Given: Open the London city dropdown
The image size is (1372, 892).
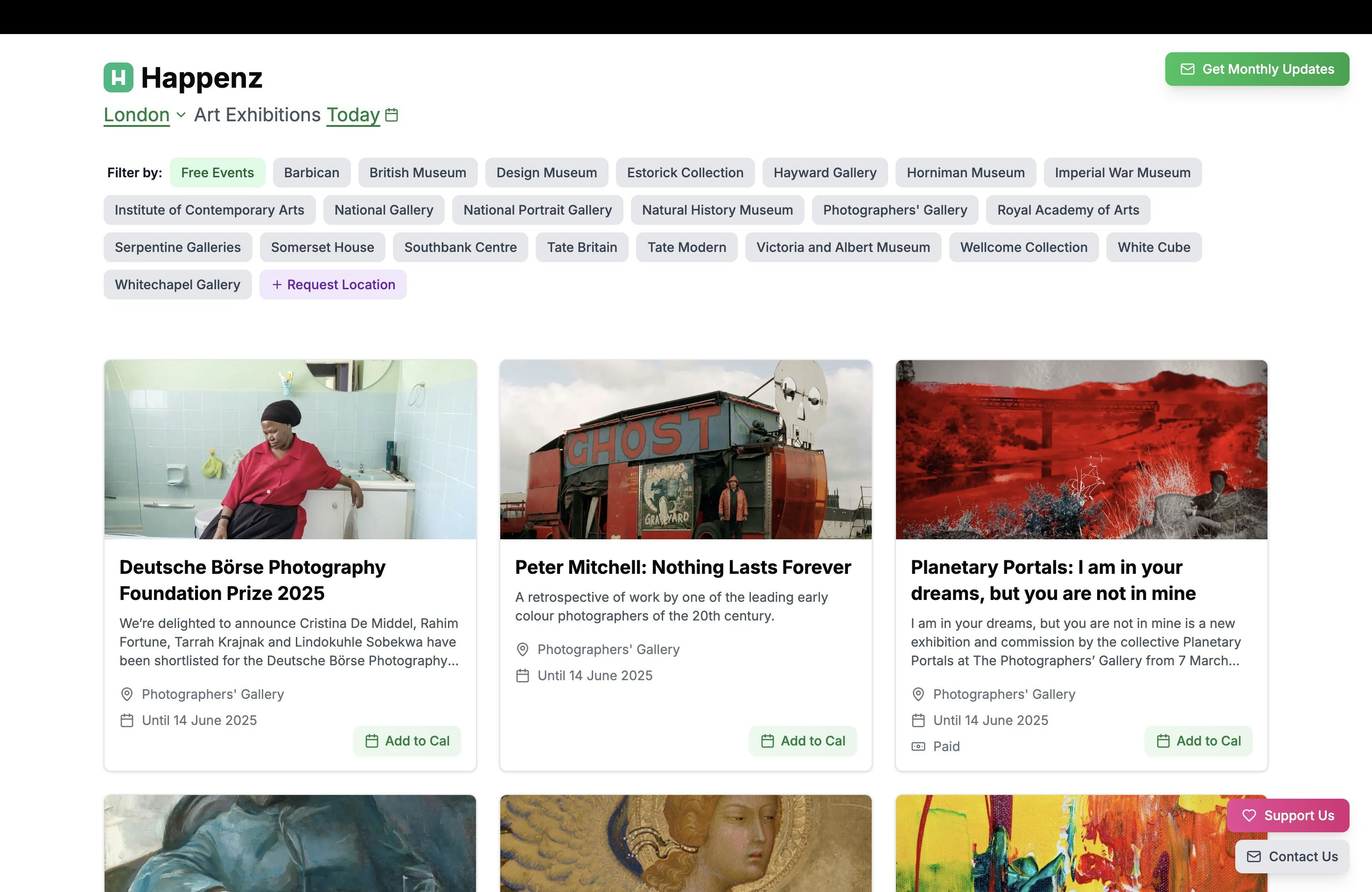Looking at the screenshot, I should [137, 115].
